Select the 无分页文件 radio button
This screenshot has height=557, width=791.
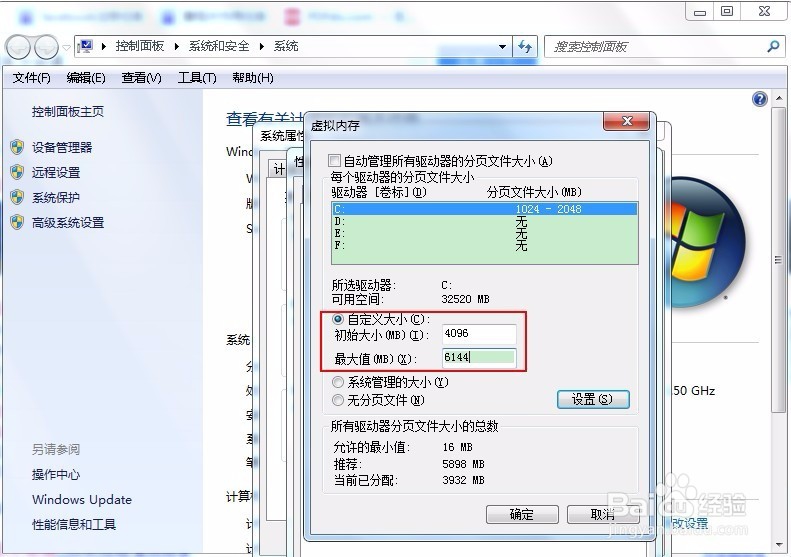[337, 401]
